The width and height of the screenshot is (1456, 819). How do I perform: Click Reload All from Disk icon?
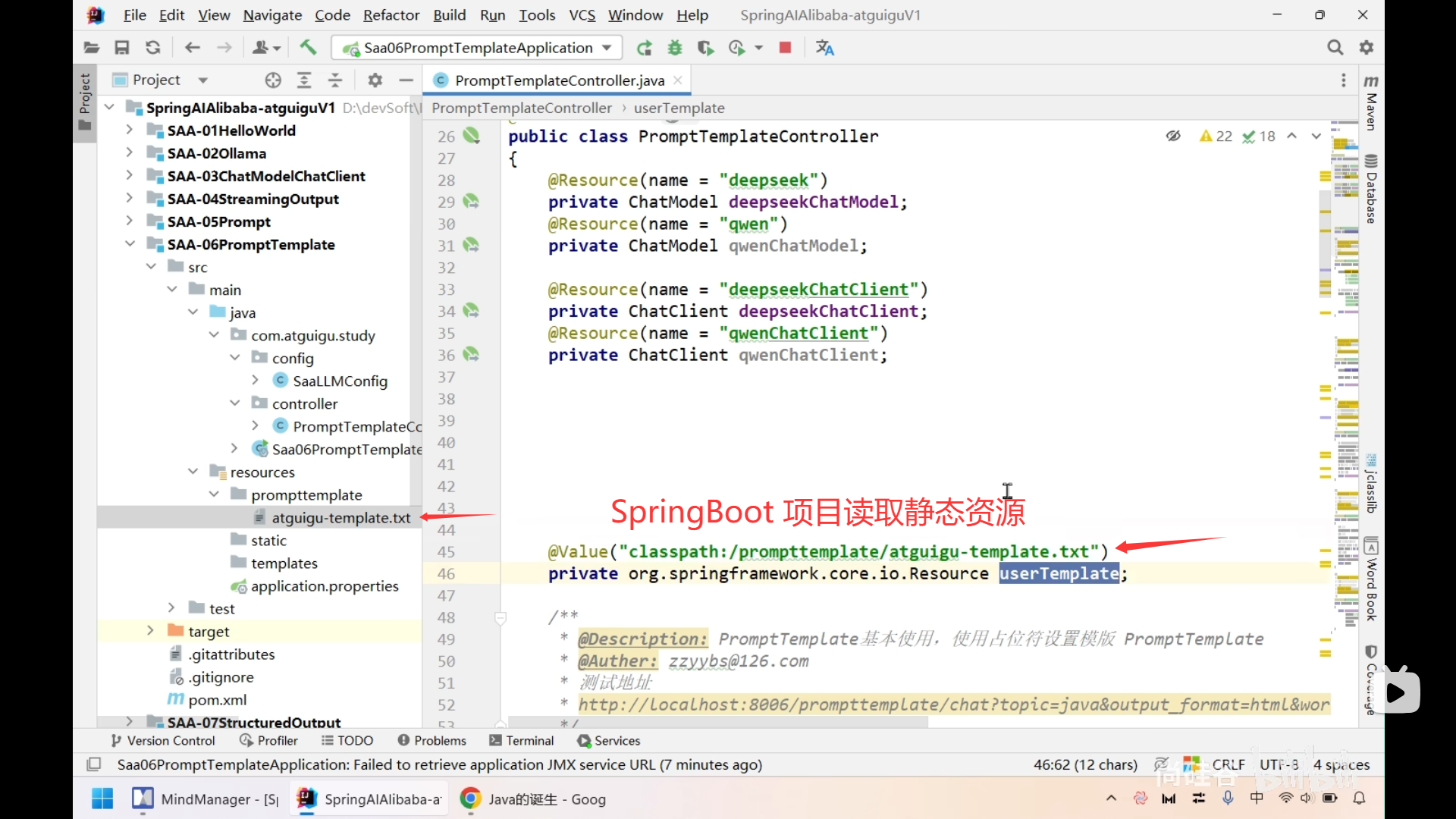point(152,48)
